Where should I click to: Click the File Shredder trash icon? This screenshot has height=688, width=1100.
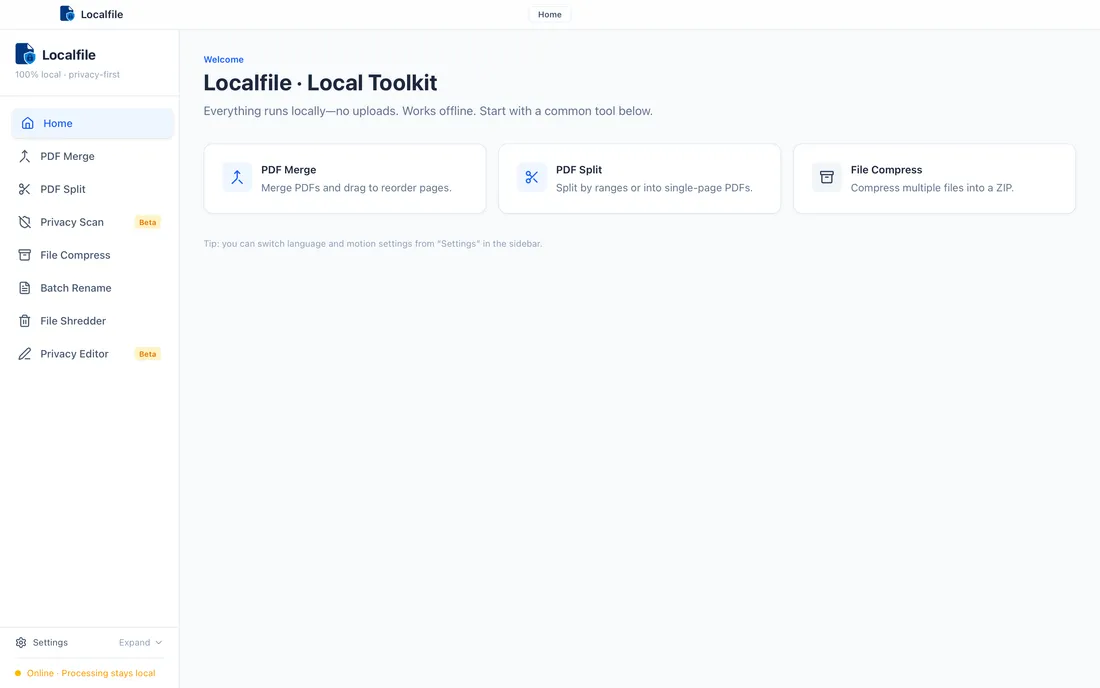tap(24, 321)
